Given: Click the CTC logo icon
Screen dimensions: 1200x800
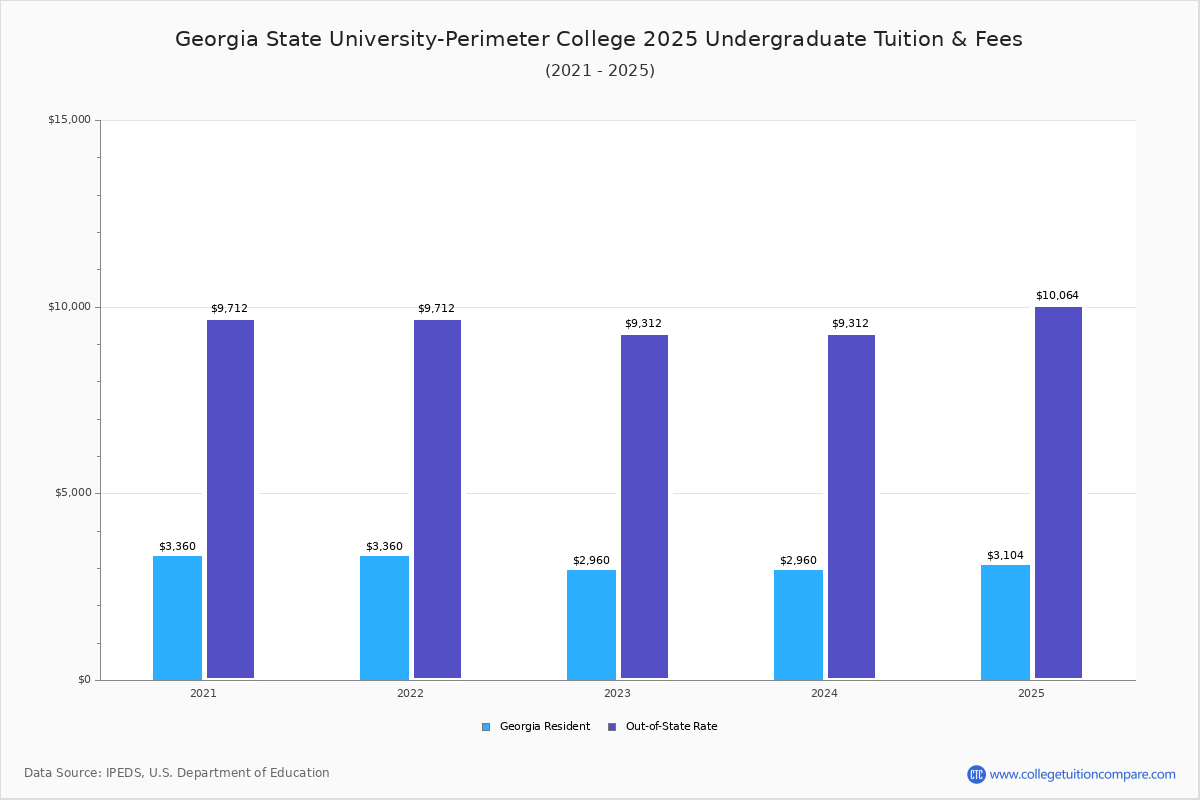Looking at the screenshot, I should [976, 774].
